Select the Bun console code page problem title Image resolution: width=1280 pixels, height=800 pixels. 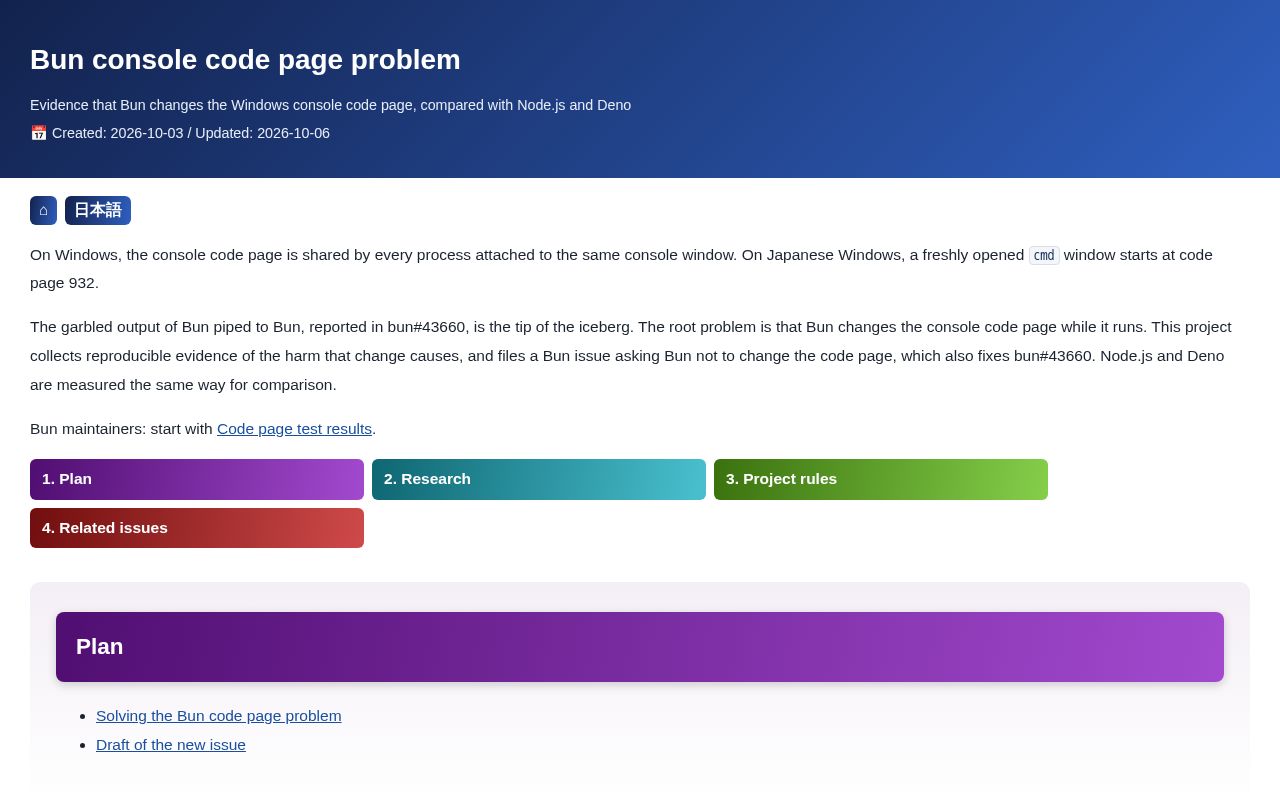(245, 60)
